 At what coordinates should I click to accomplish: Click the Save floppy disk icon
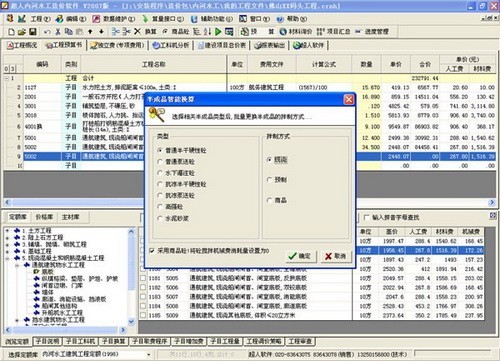pyautogui.click(x=33, y=32)
